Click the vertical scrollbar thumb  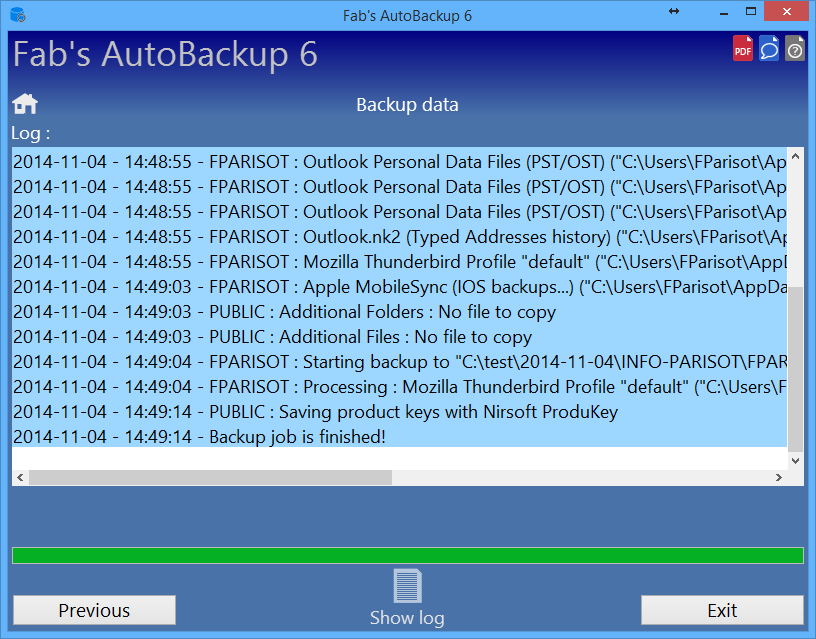pyautogui.click(x=795, y=369)
